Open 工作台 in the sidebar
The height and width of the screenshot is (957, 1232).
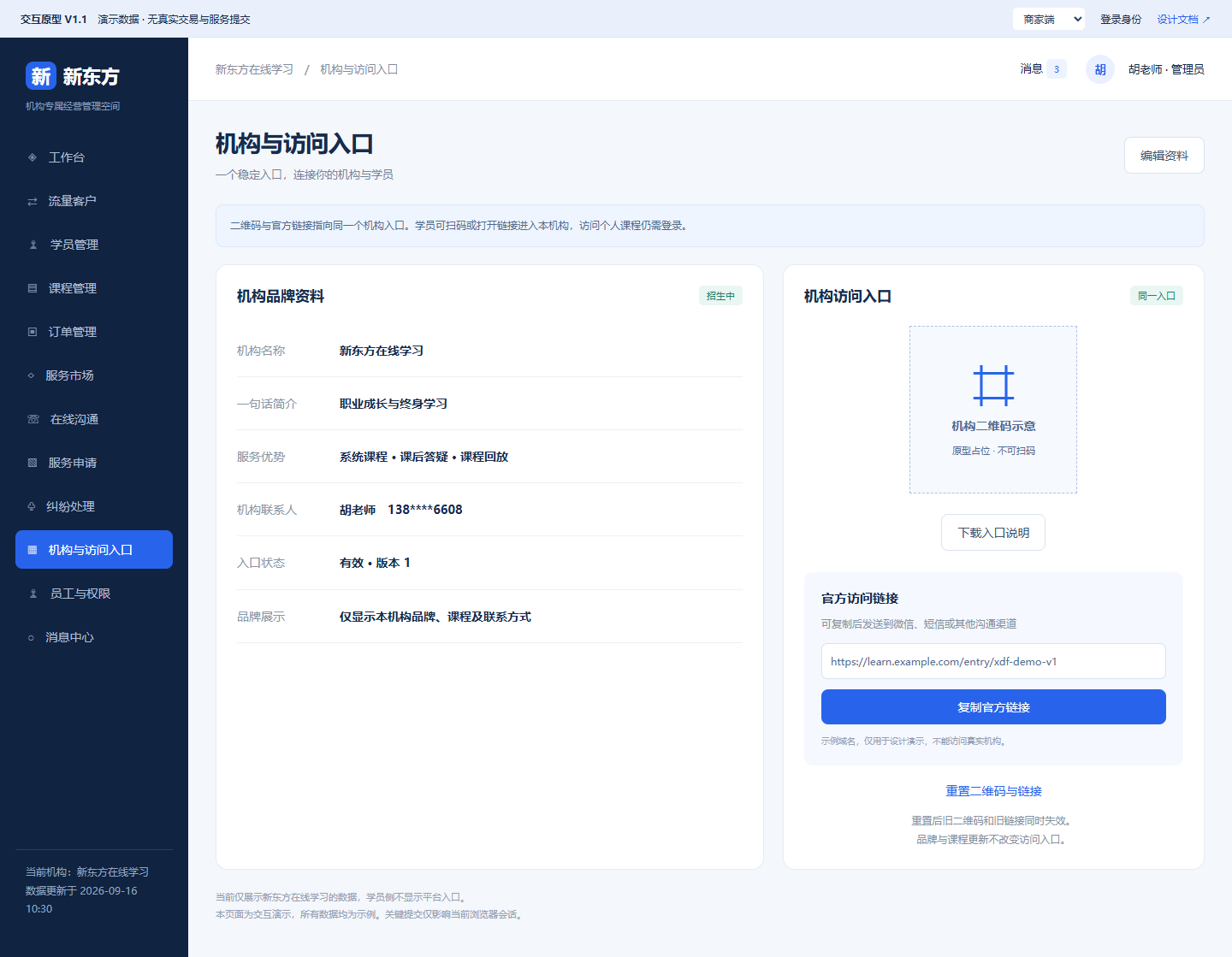pyautogui.click(x=94, y=157)
